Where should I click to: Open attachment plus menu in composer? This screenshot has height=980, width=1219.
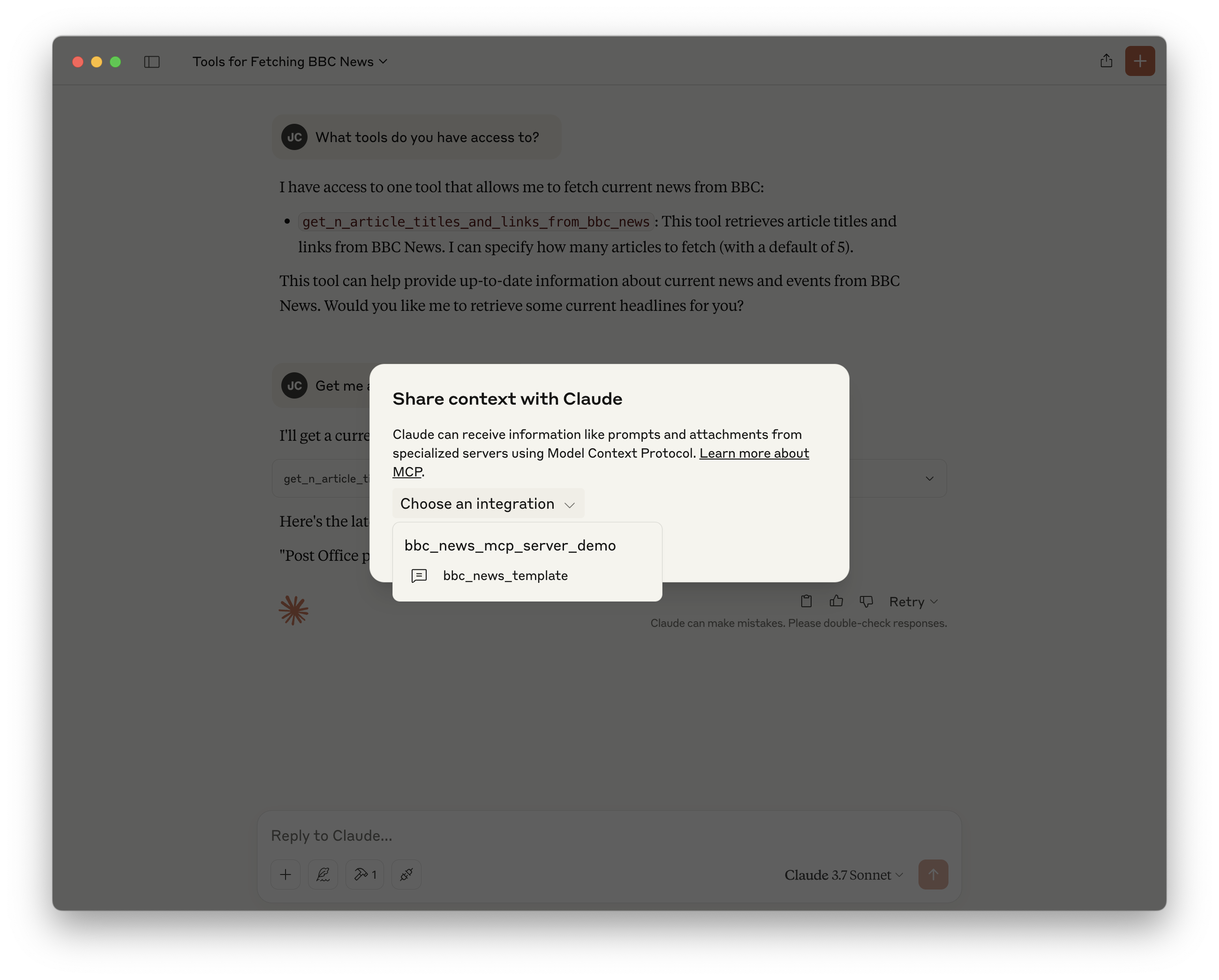[x=286, y=875]
